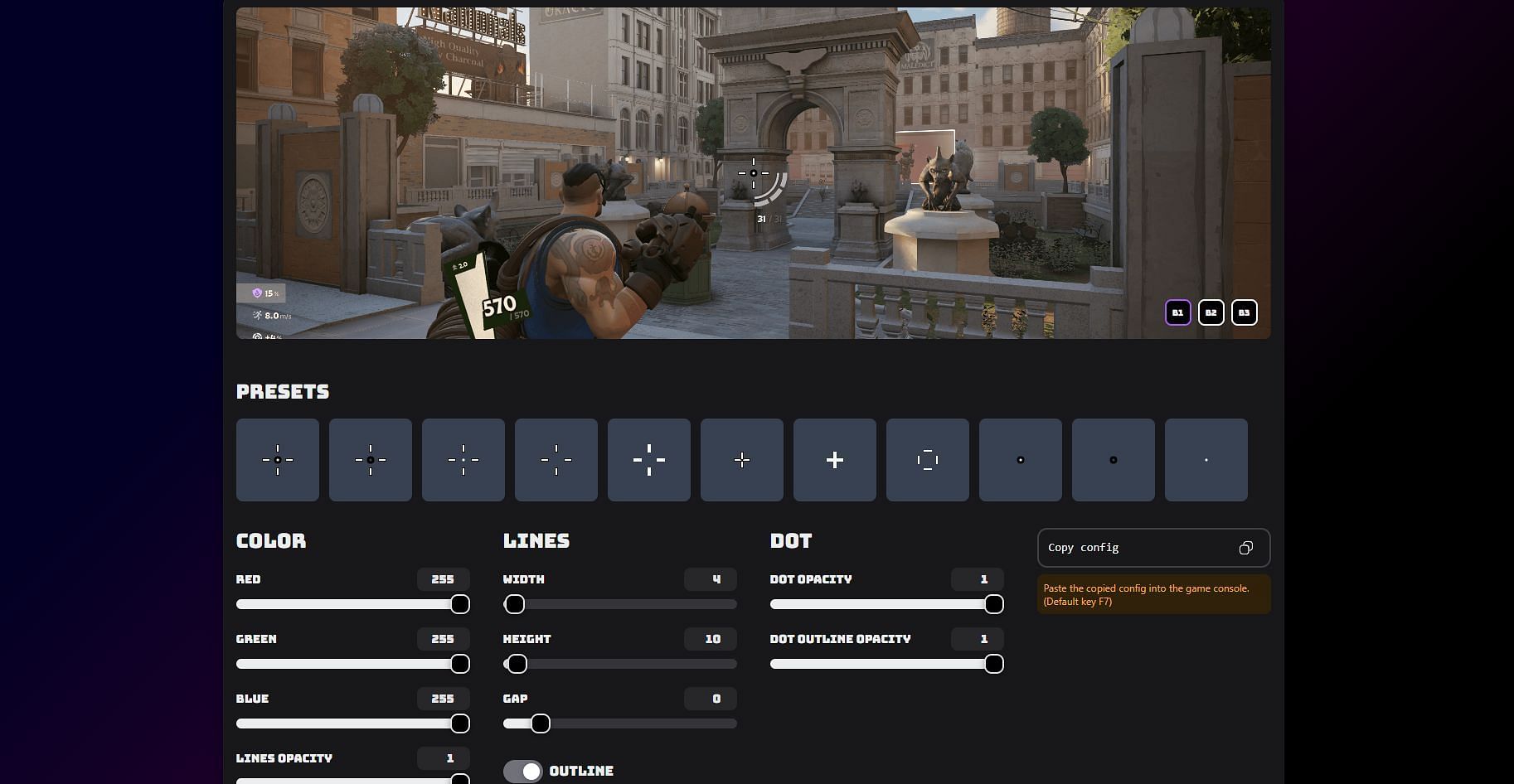Choose the ninth preset, small outlined dot only

pyautogui.click(x=1021, y=460)
